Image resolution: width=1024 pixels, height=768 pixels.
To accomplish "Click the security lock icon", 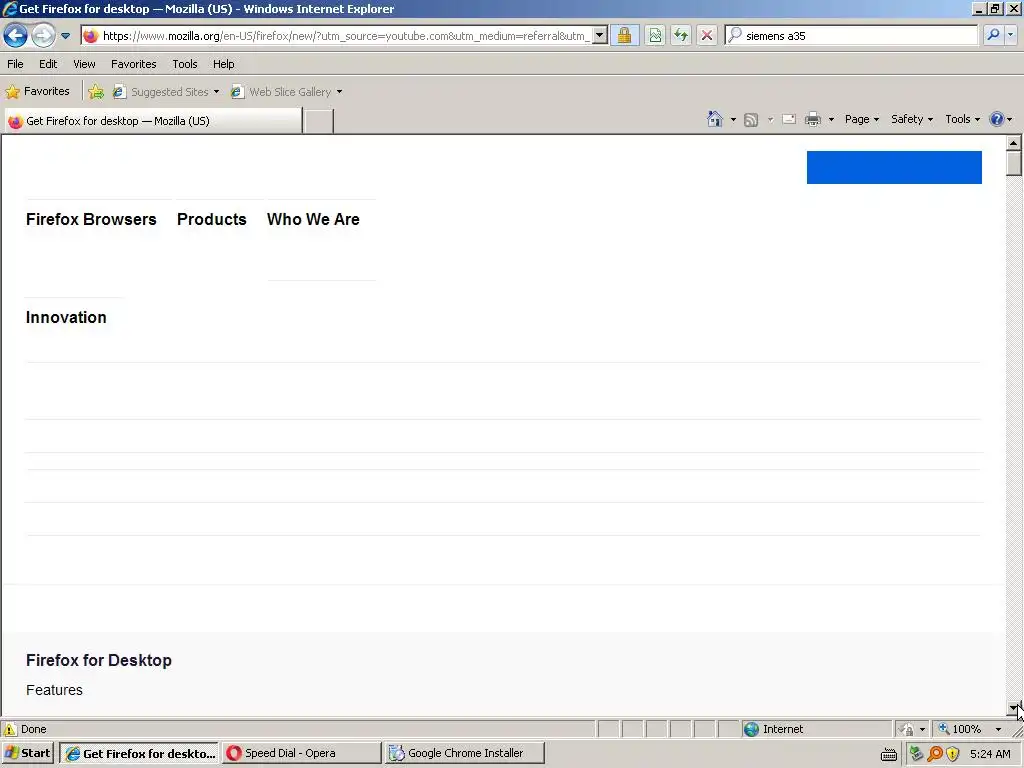I will tap(624, 35).
